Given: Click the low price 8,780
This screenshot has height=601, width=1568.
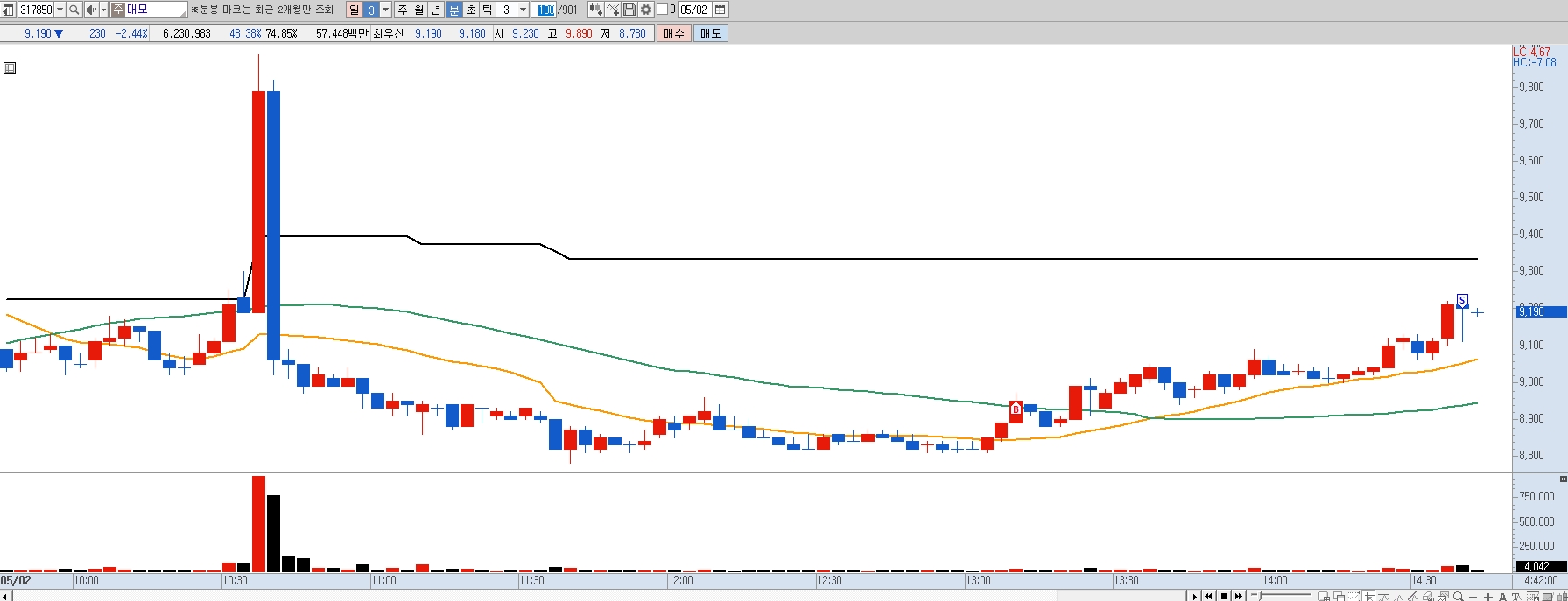Looking at the screenshot, I should click(632, 33).
